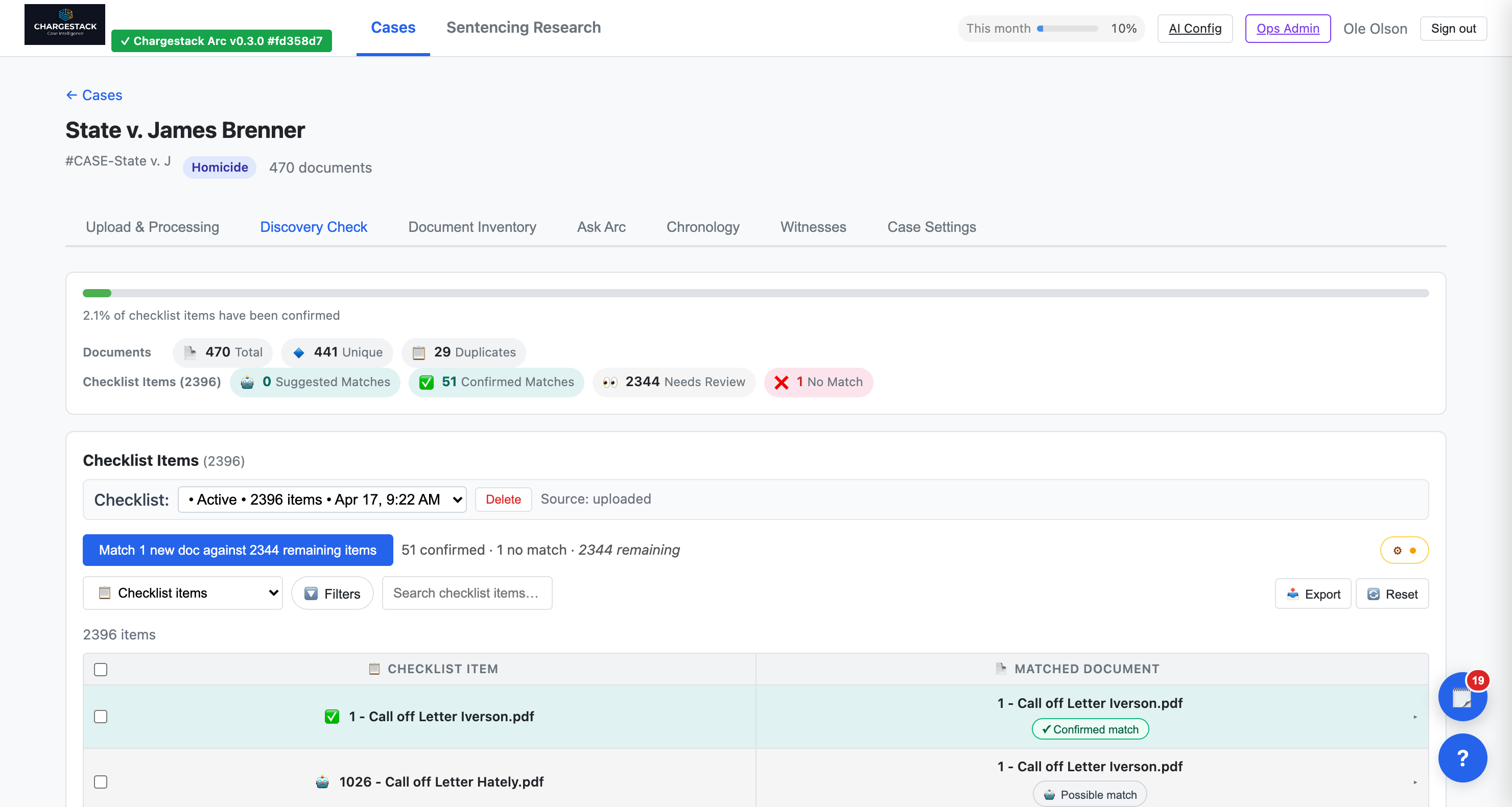Click the robot icon beside 1026 Call off Letter Hately

[x=322, y=782]
